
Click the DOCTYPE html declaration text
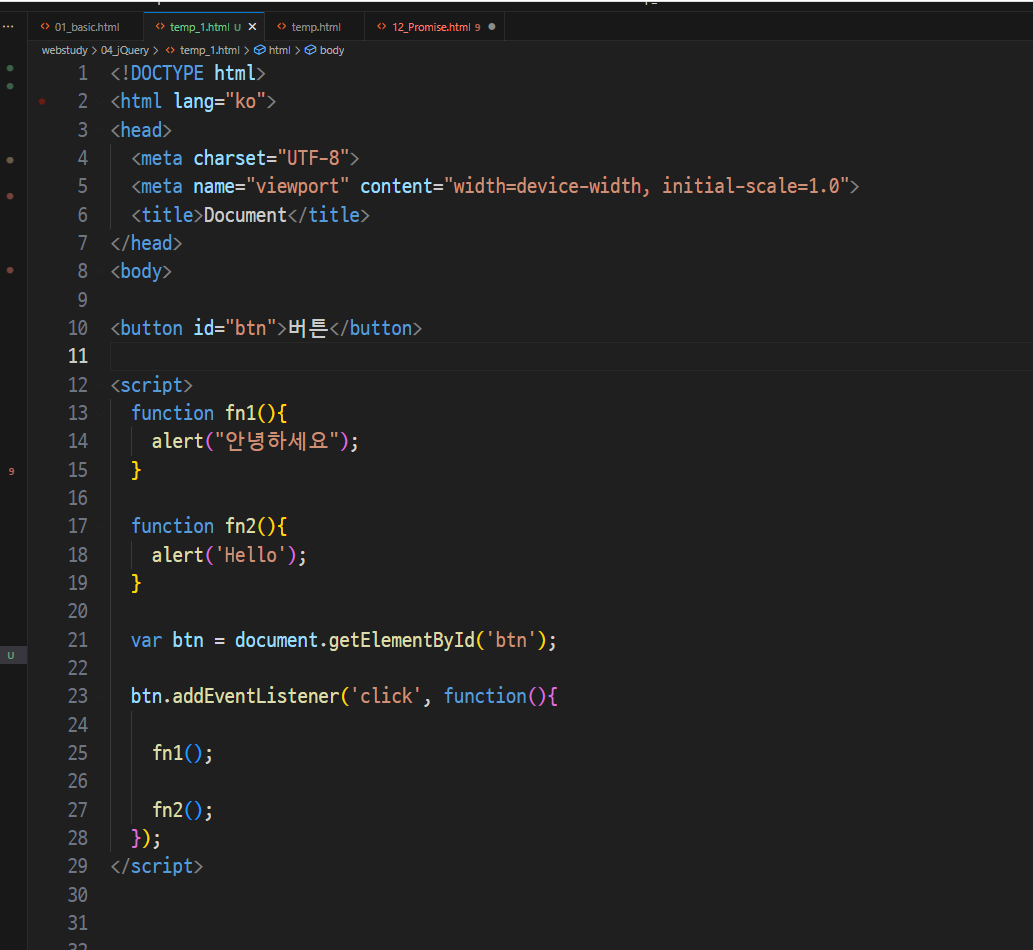tap(188, 73)
